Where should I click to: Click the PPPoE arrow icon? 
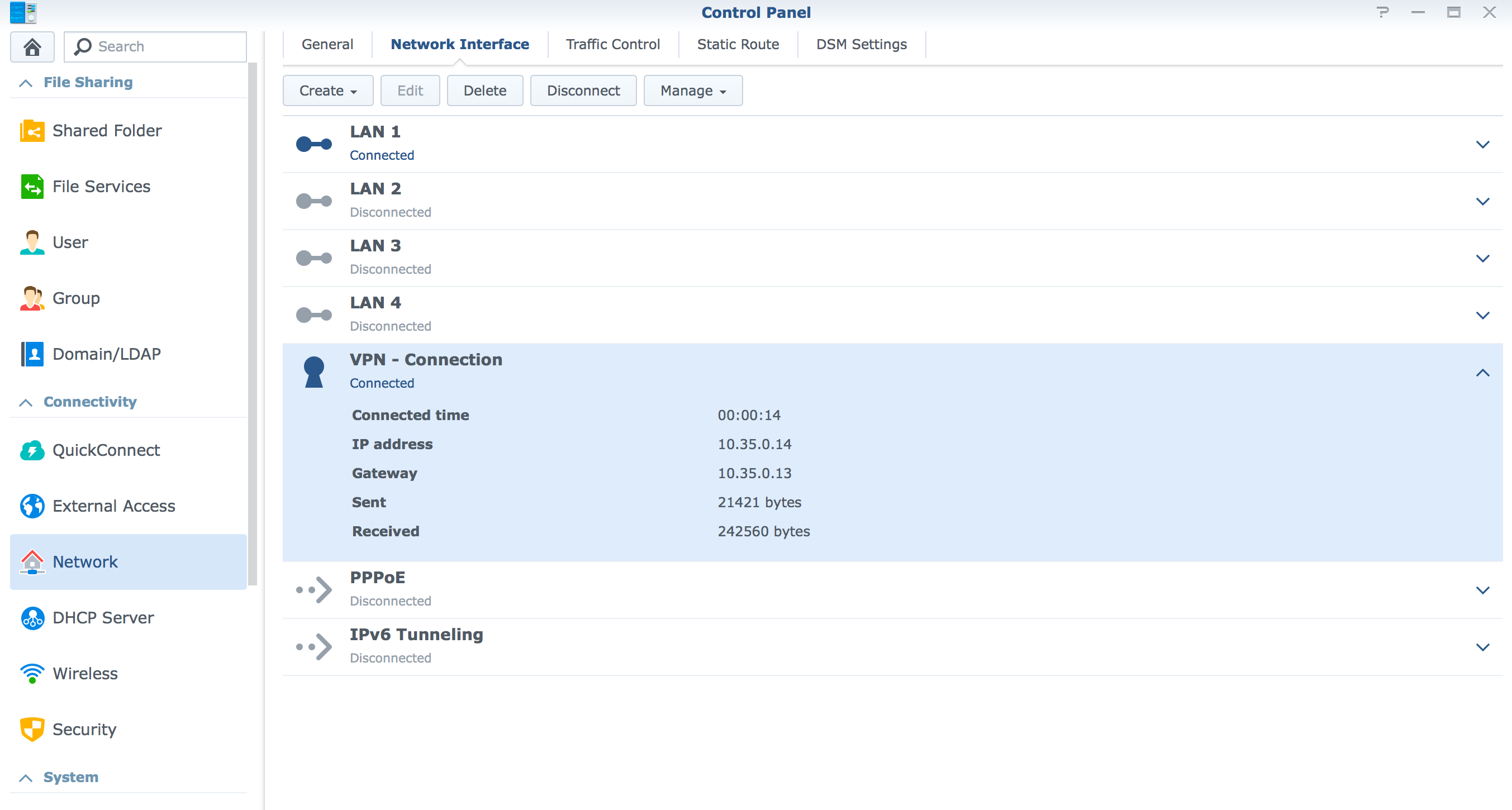315,589
